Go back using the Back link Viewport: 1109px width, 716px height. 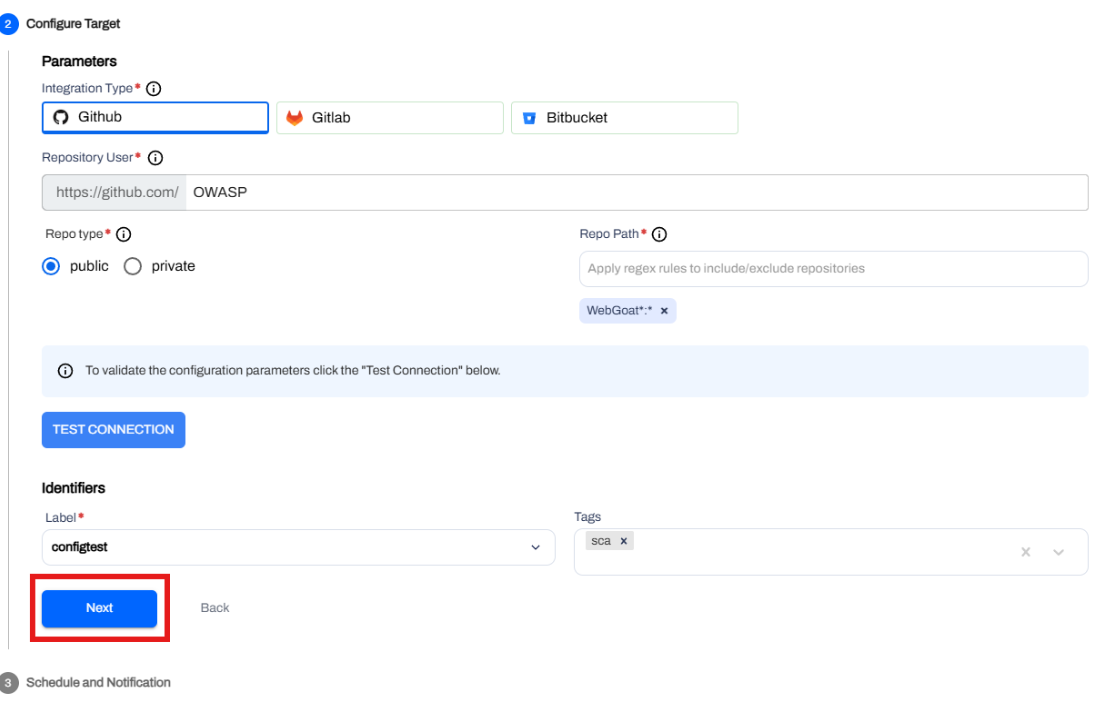(x=214, y=608)
